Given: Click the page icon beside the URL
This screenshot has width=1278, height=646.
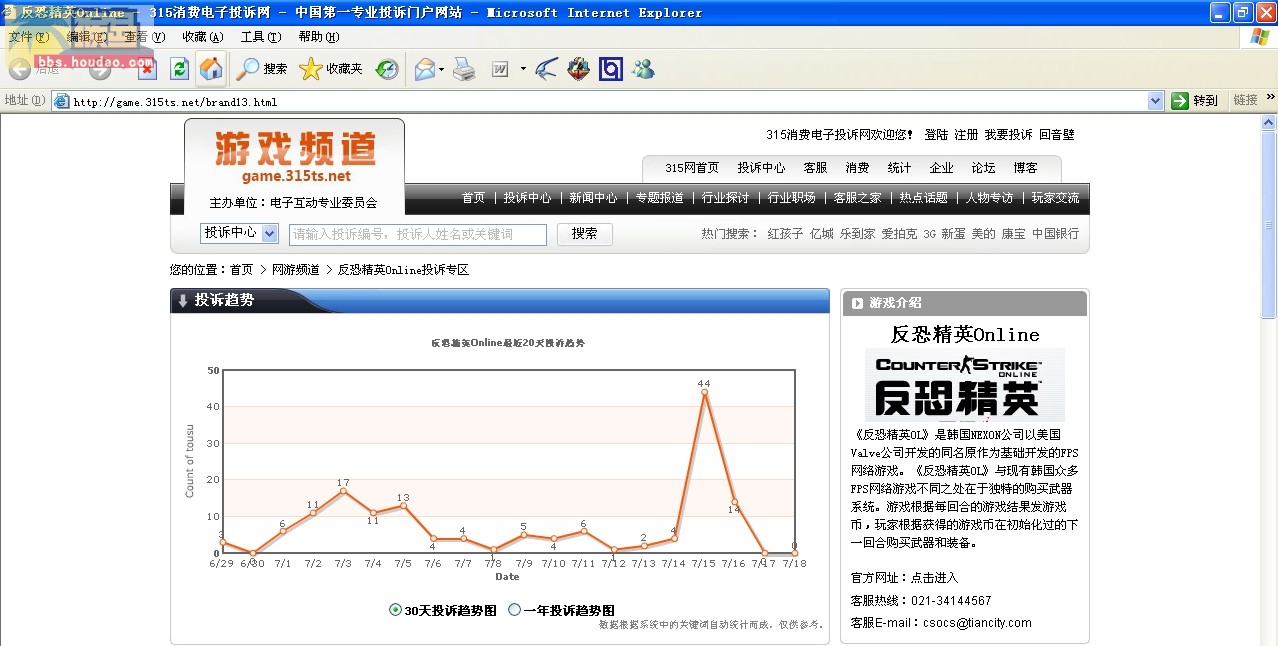Looking at the screenshot, I should coord(61,101).
